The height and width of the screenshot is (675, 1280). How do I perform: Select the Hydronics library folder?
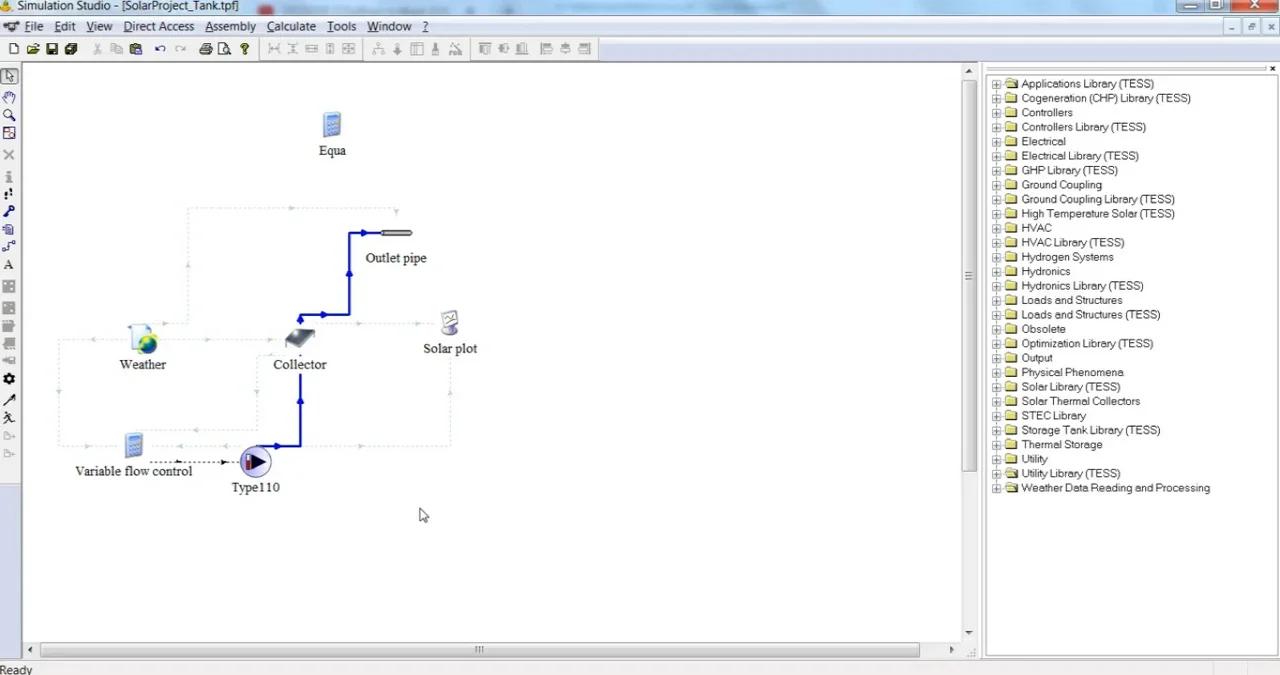[1045, 271]
